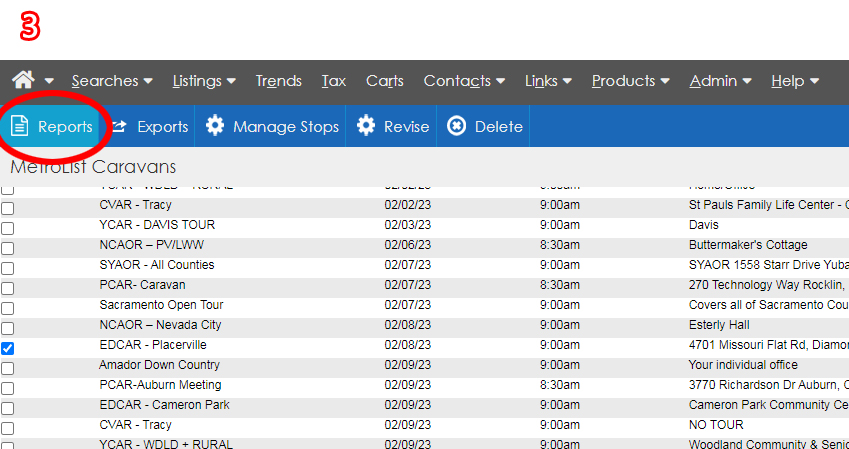The height and width of the screenshot is (449, 849).
Task: Check the EDCAR - Cameron Park checkbox
Action: coord(7,409)
